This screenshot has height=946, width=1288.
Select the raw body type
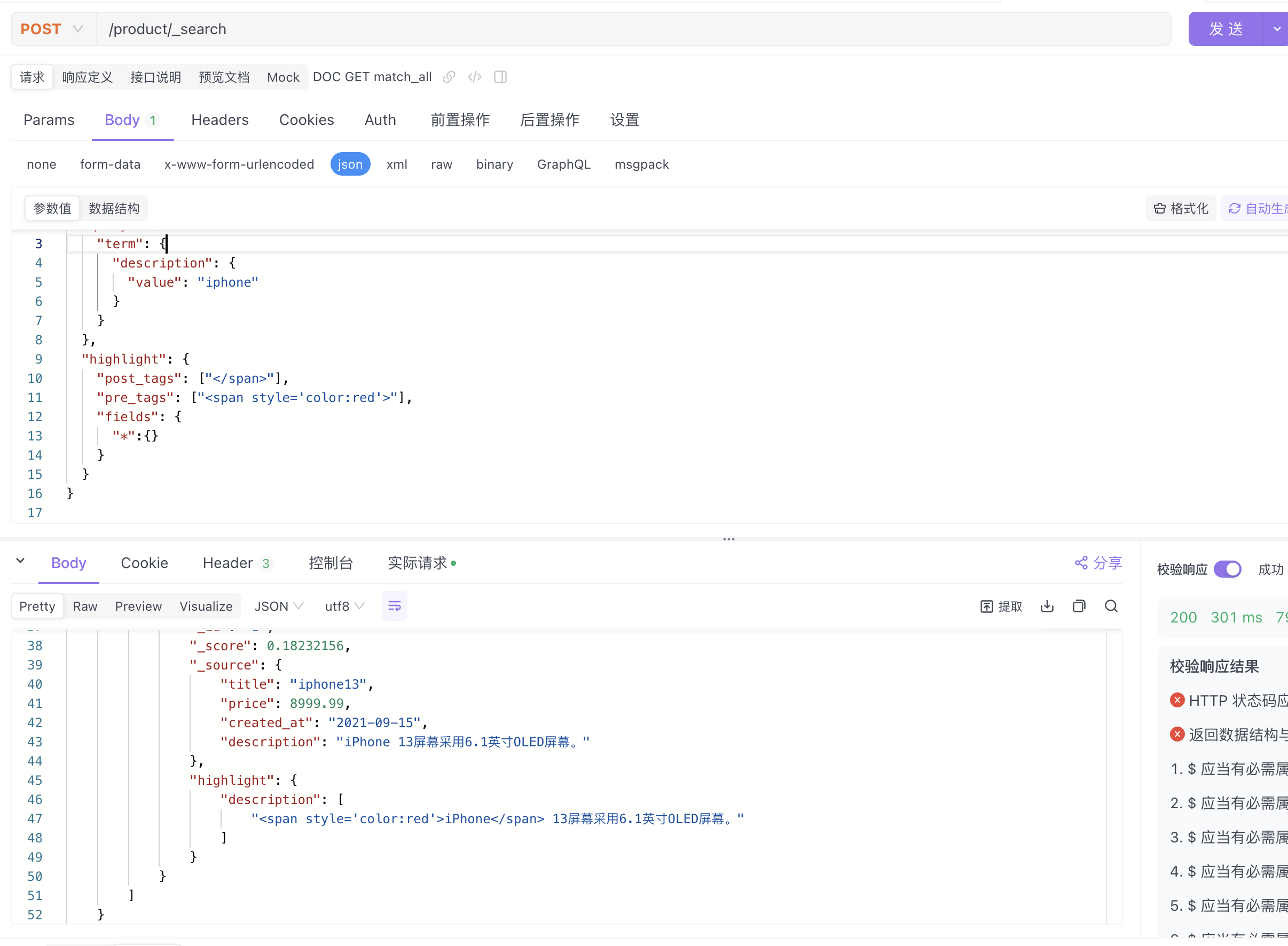442,164
